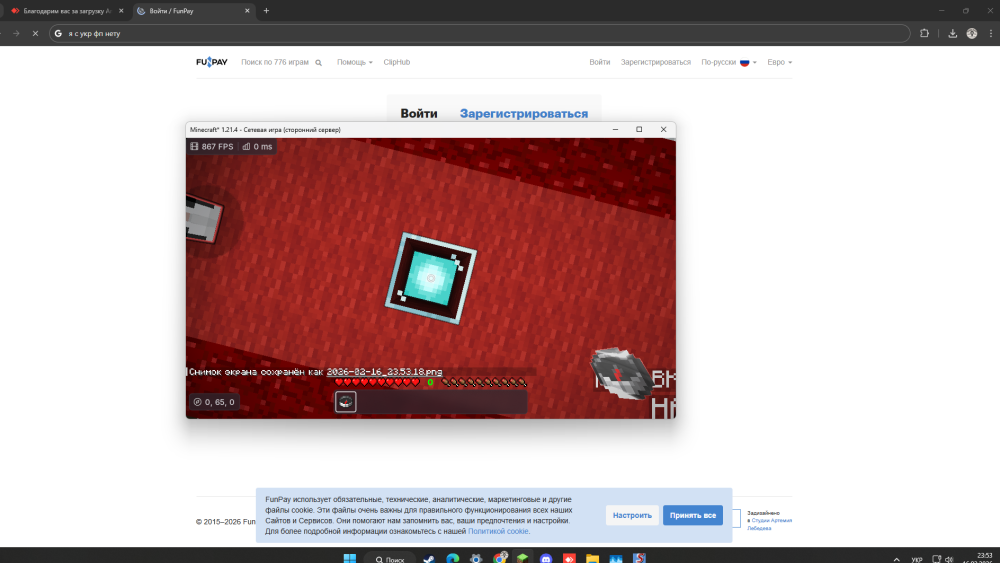Viewport: 1000px width, 563px height.
Task: Open the red S application taskbar icon
Action: [x=639, y=559]
